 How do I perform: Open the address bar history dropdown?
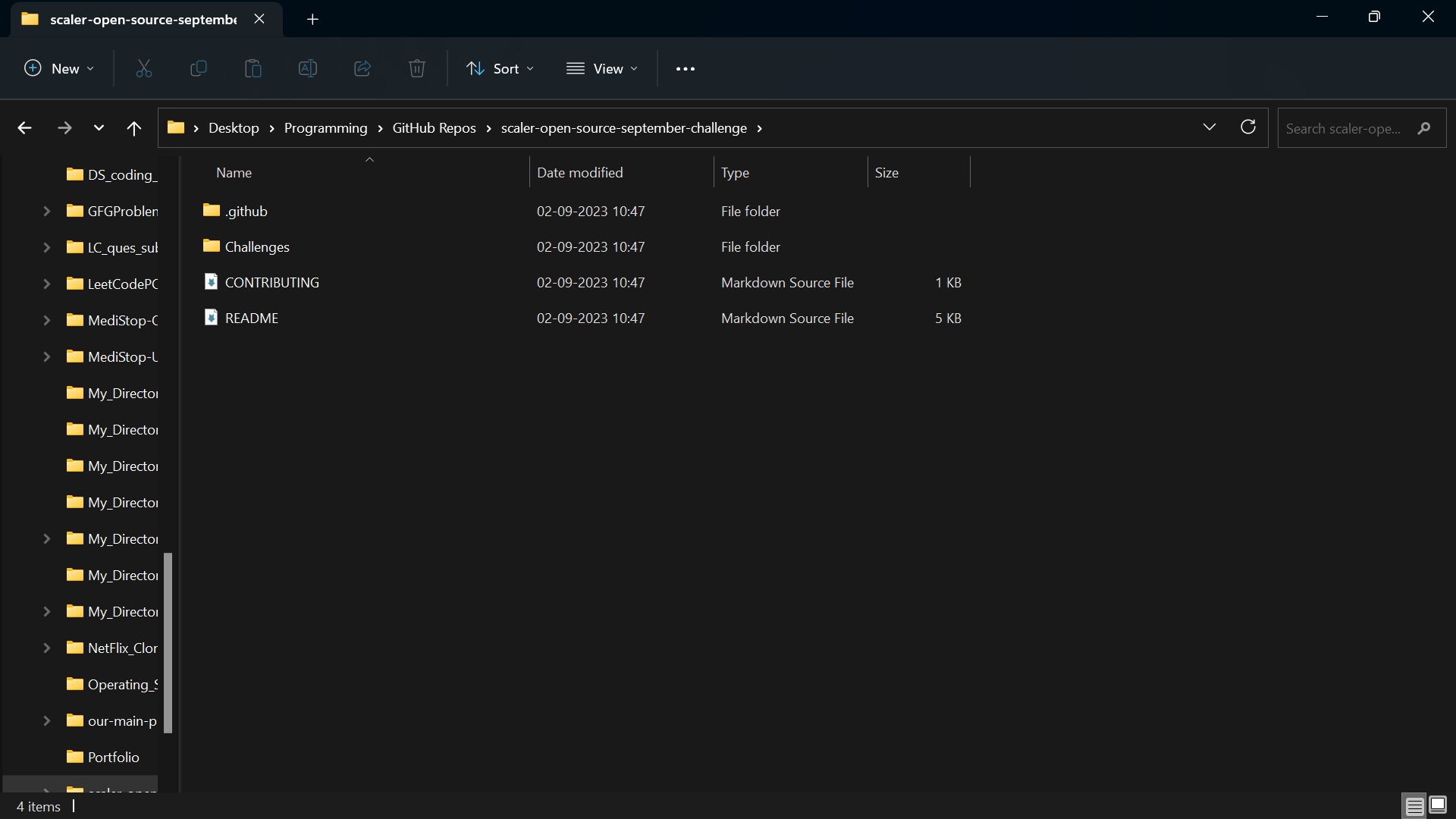[1210, 127]
